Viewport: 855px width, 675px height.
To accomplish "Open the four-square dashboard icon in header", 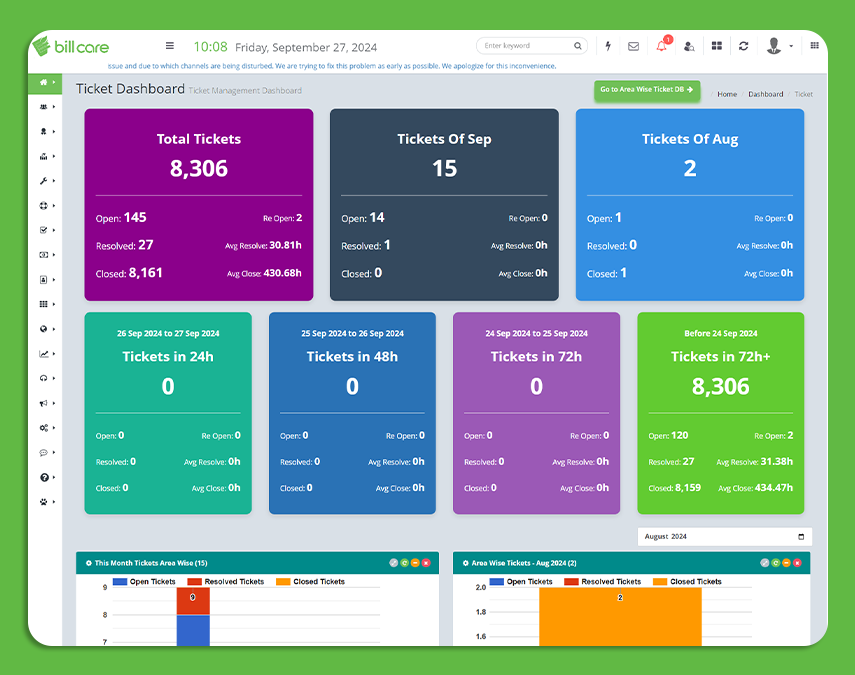I will point(716,46).
